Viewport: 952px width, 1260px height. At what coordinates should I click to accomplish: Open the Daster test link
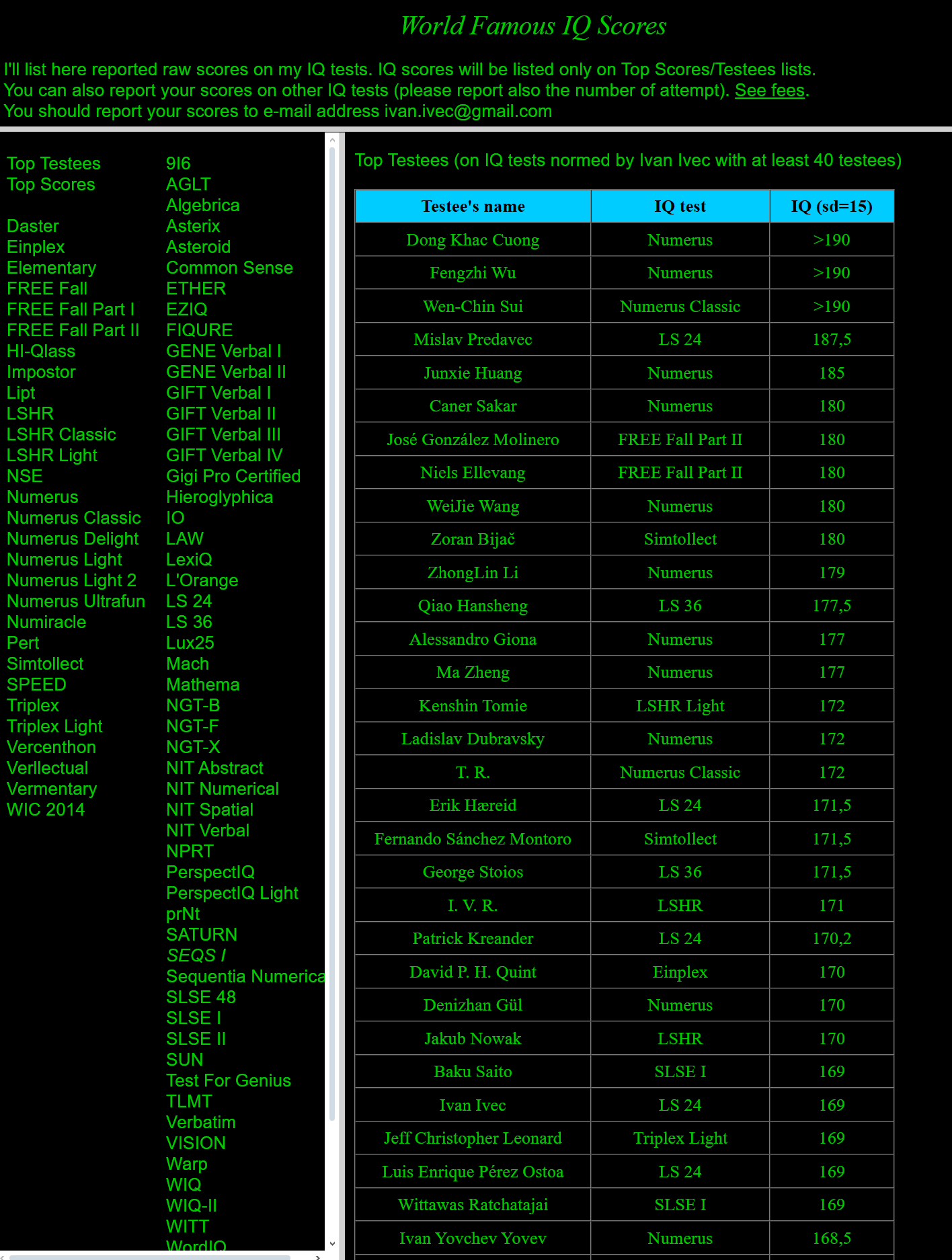pyautogui.click(x=33, y=226)
